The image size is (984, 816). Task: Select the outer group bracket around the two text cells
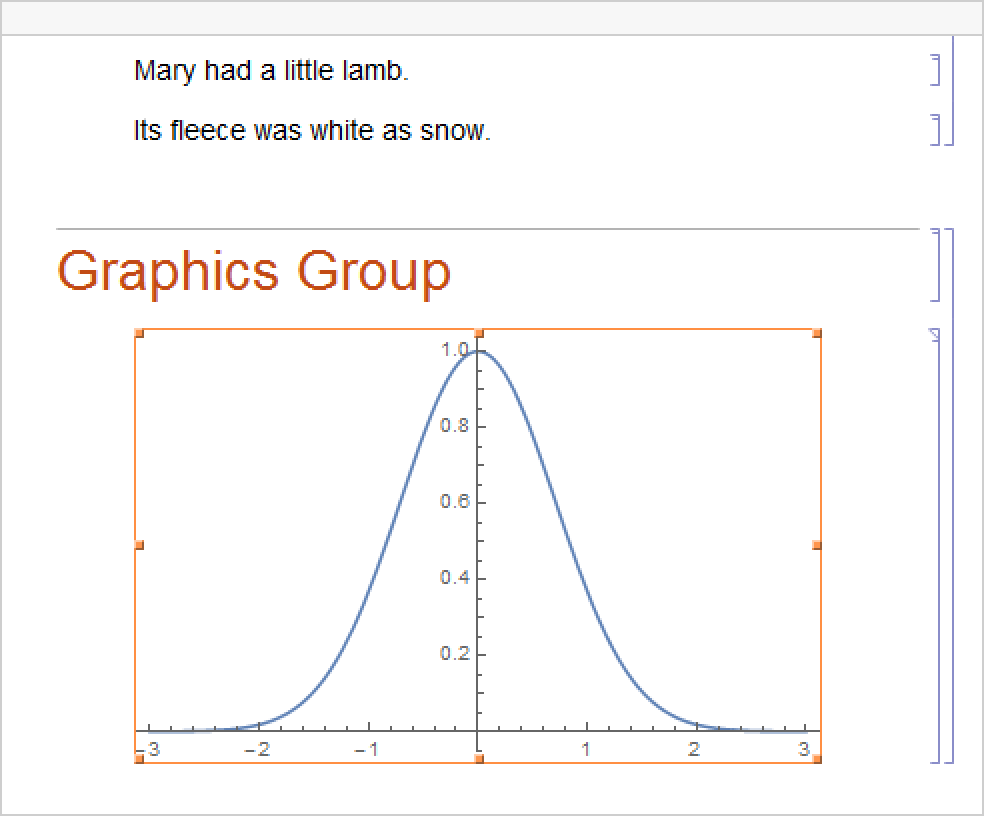coord(951,92)
